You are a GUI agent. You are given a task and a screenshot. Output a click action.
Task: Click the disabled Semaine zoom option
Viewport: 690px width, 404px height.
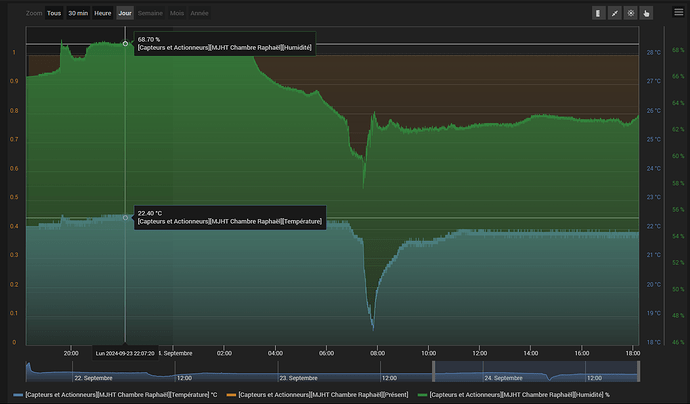[x=150, y=13]
